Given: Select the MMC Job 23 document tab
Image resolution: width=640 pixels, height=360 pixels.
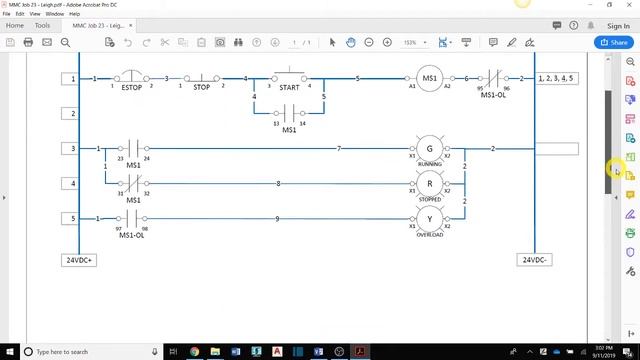Looking at the screenshot, I should [98, 25].
